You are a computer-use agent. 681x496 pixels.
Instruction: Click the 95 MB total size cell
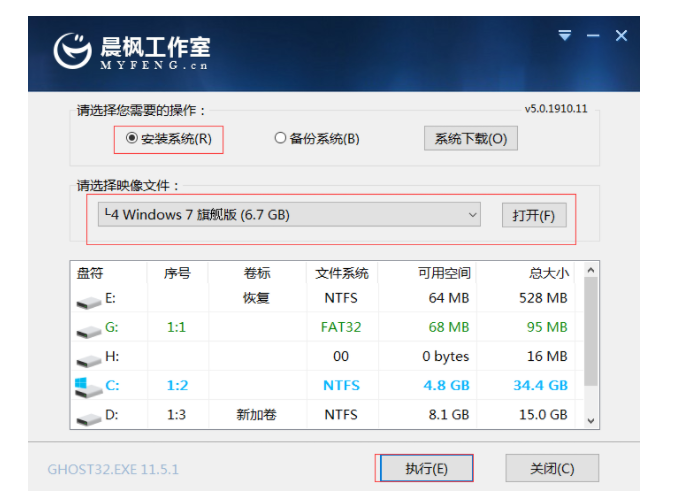547,327
